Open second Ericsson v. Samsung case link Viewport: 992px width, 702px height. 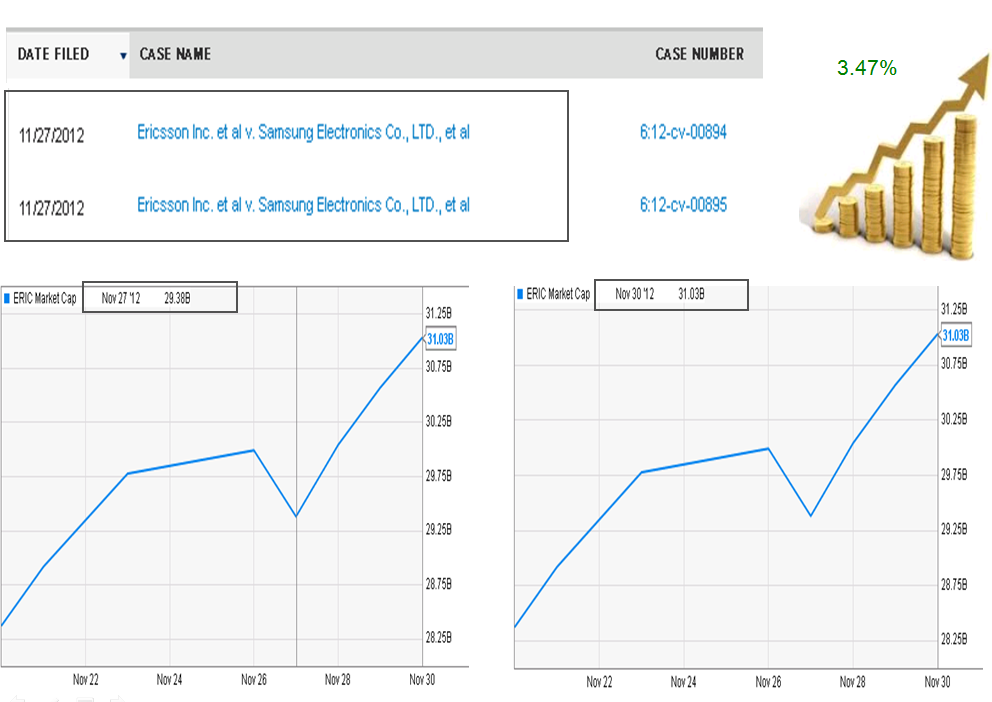tap(303, 205)
